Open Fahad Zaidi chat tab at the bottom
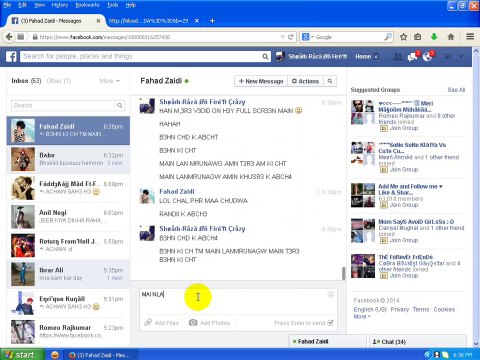 [327, 341]
